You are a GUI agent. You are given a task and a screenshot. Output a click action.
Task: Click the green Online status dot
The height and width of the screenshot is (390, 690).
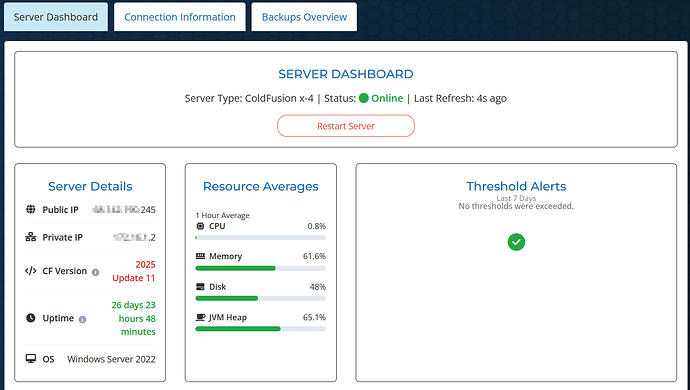363,98
